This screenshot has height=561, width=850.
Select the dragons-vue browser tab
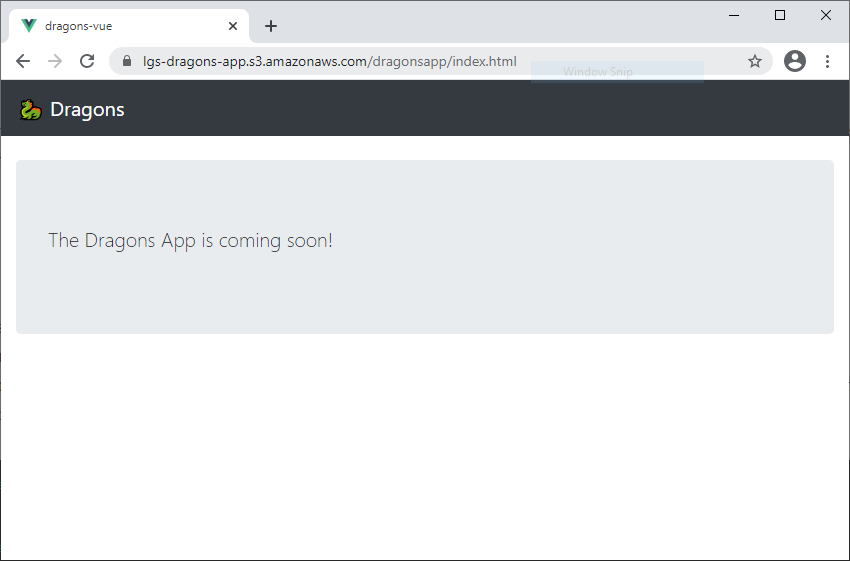pyautogui.click(x=120, y=26)
